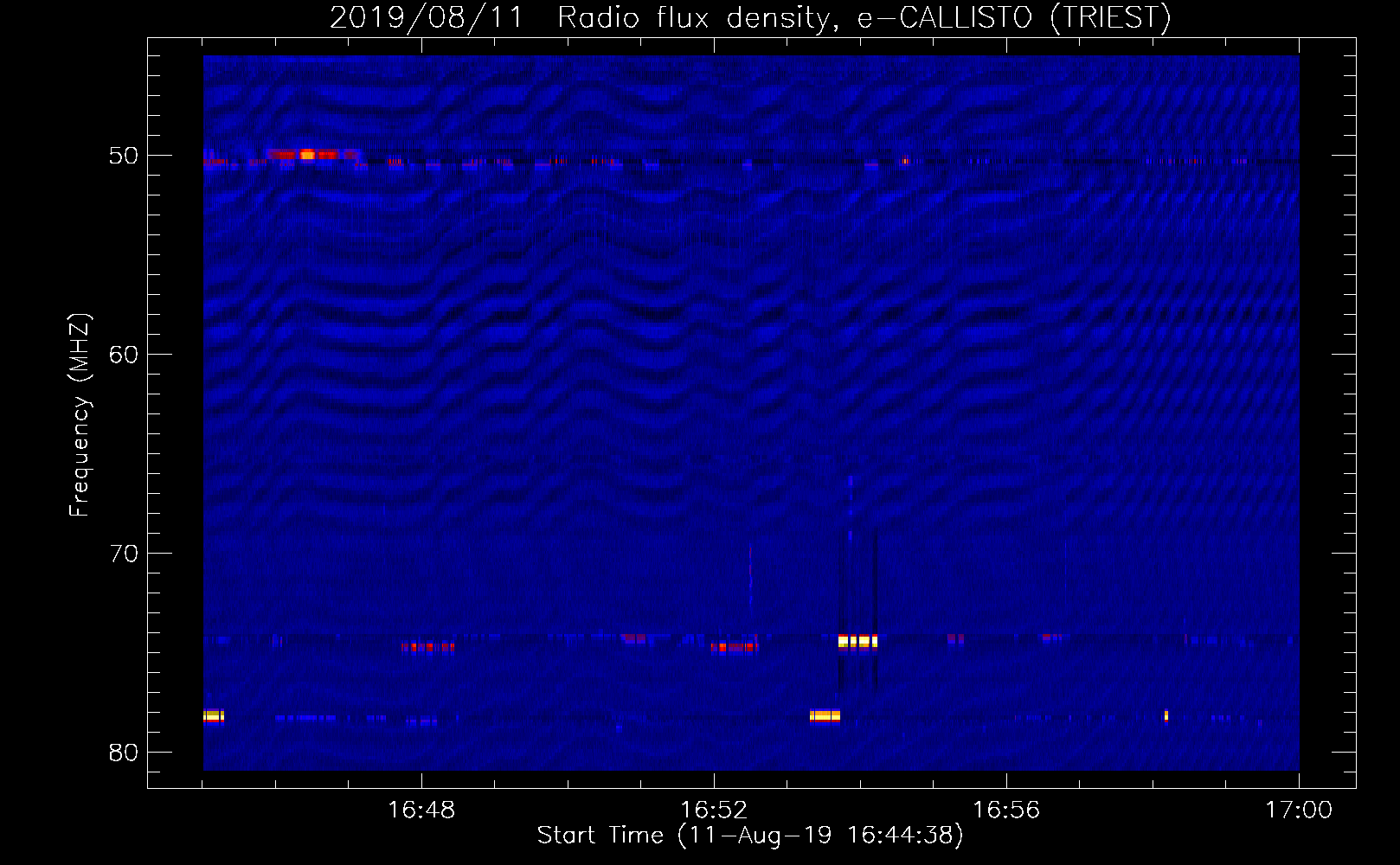
Task: Click the small bright spot at 78 MHz near 16:58
Action: (x=1166, y=715)
